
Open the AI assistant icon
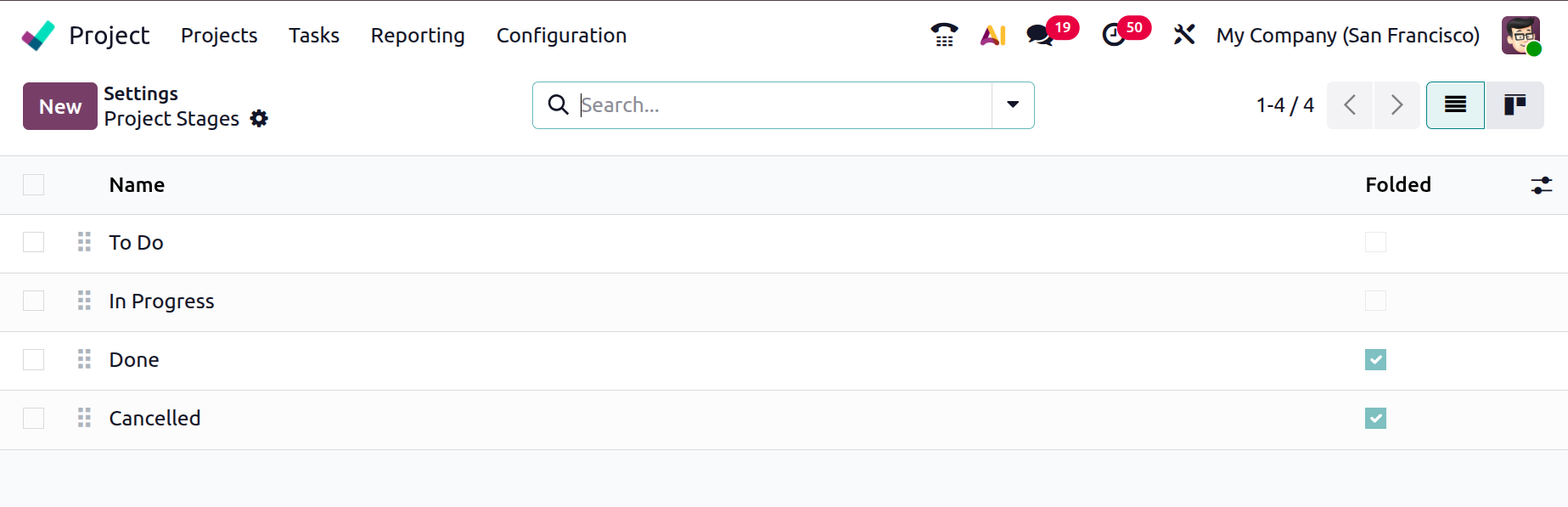[992, 35]
